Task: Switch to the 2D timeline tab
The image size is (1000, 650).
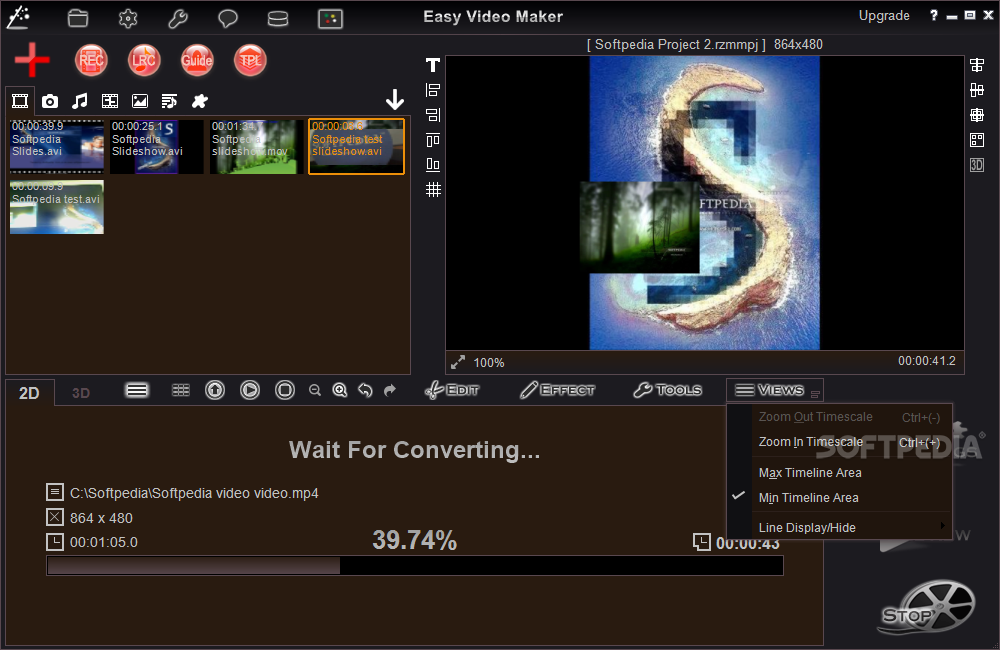Action: pos(29,392)
